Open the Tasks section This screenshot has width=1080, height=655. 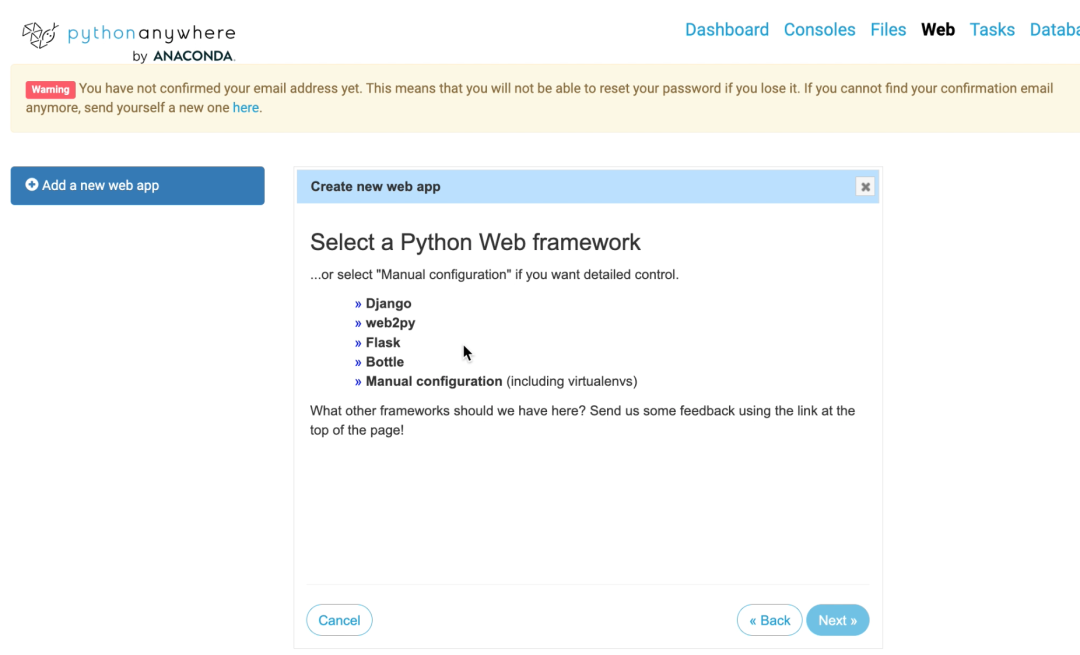click(x=992, y=29)
